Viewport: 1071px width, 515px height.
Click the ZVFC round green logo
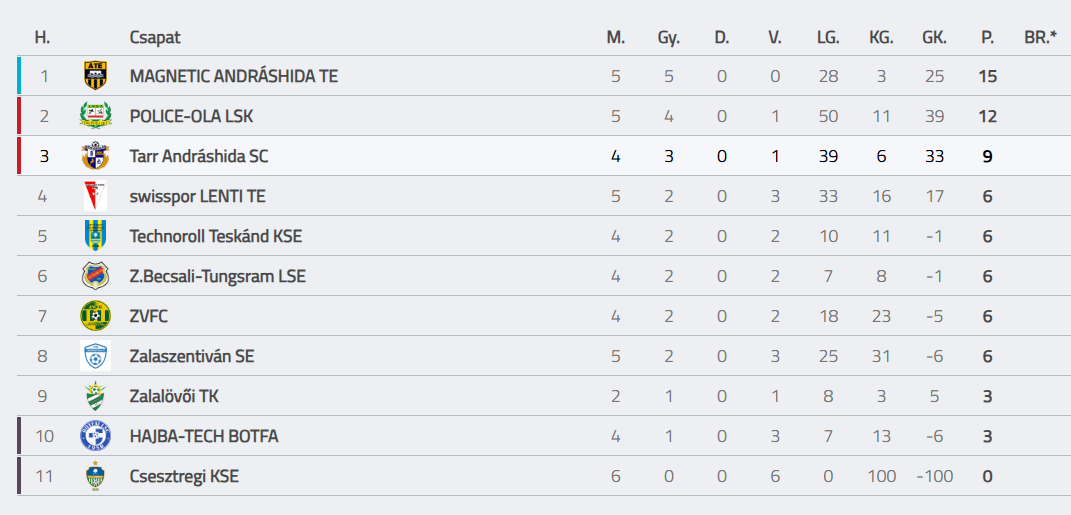[95, 316]
